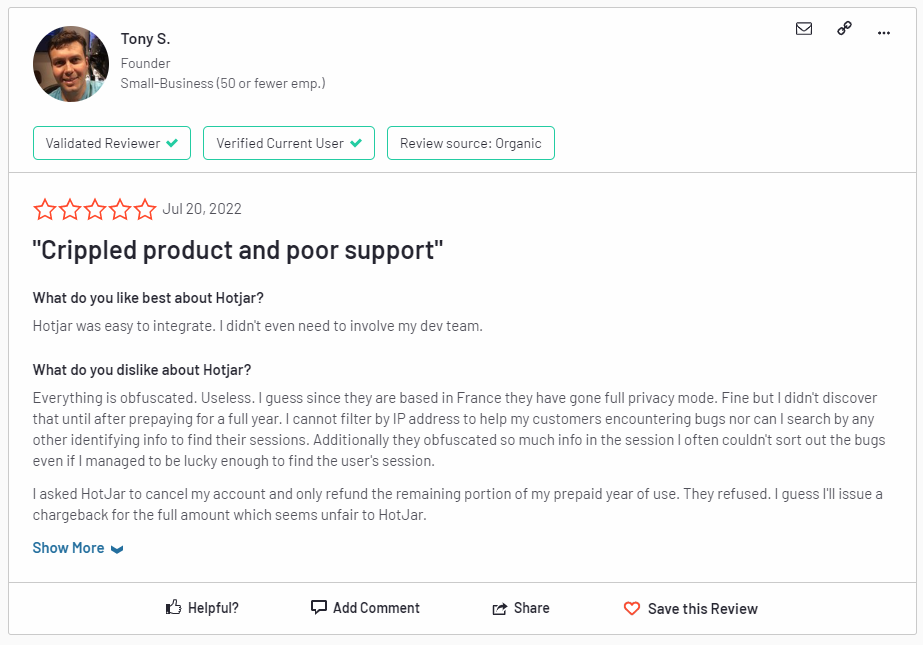Open reviewer name Tony S.
This screenshot has height=645, width=923.
coord(145,39)
